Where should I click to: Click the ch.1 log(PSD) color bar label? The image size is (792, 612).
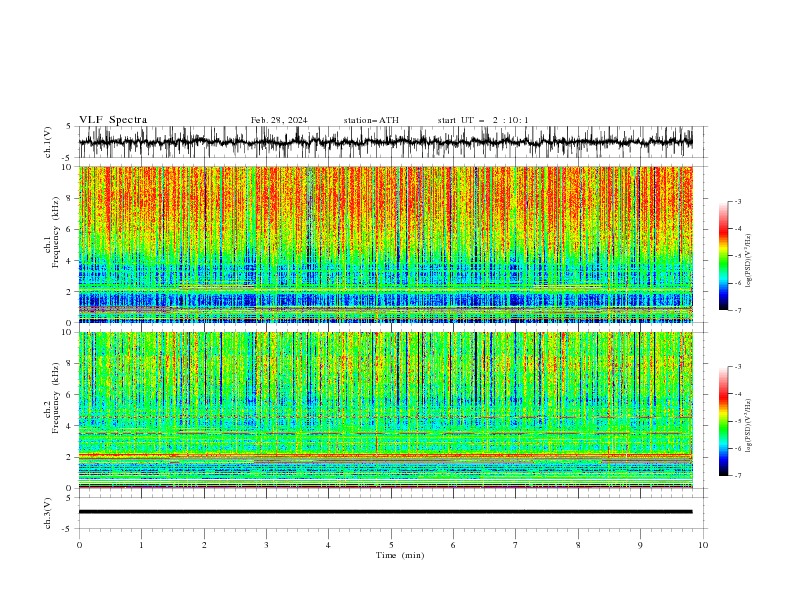click(748, 261)
